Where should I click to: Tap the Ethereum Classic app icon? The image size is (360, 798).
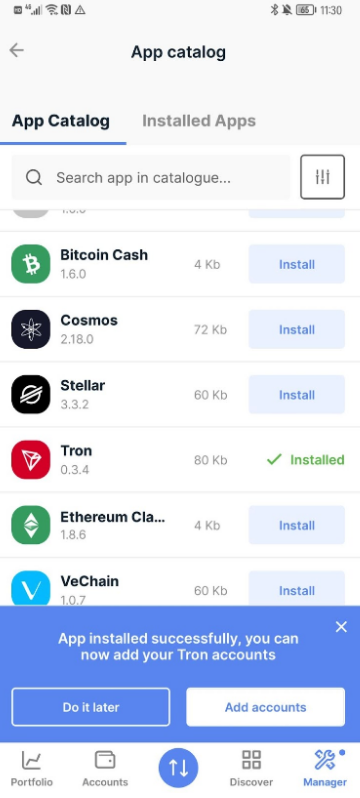(31, 525)
